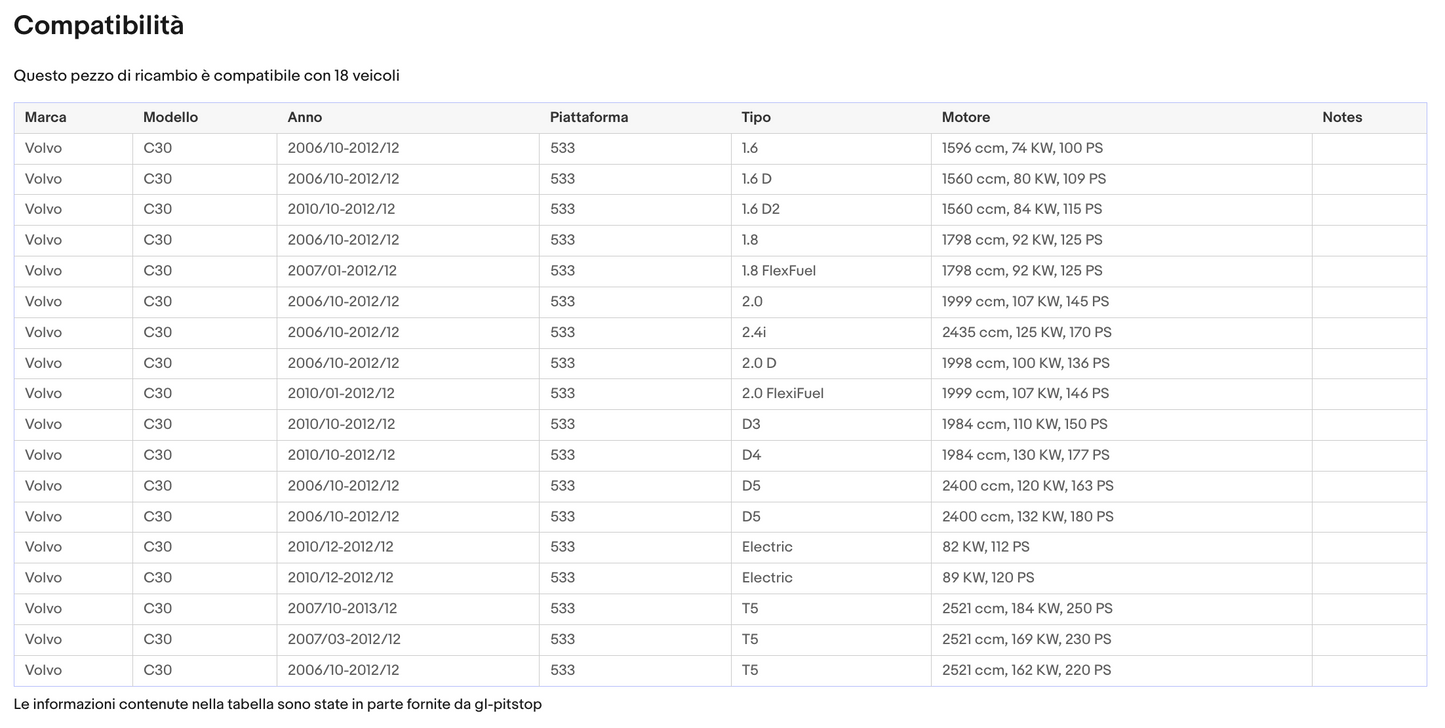
Task: Click the Compatibilità heading
Action: pos(99,26)
